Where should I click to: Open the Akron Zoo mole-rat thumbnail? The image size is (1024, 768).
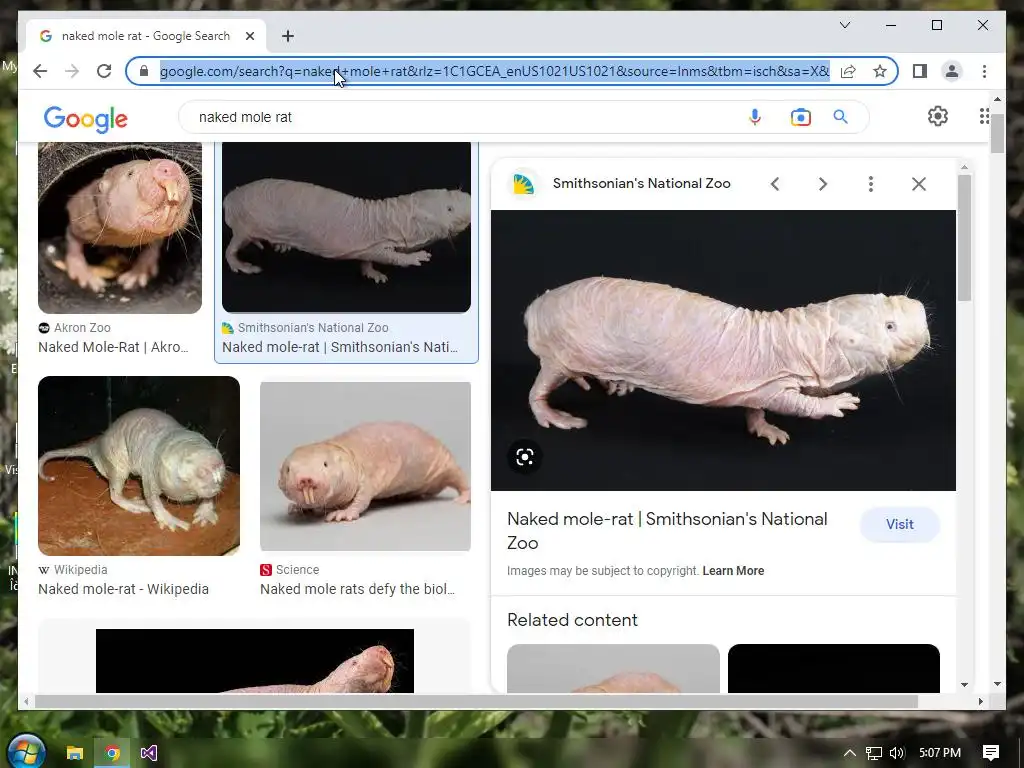(x=120, y=228)
